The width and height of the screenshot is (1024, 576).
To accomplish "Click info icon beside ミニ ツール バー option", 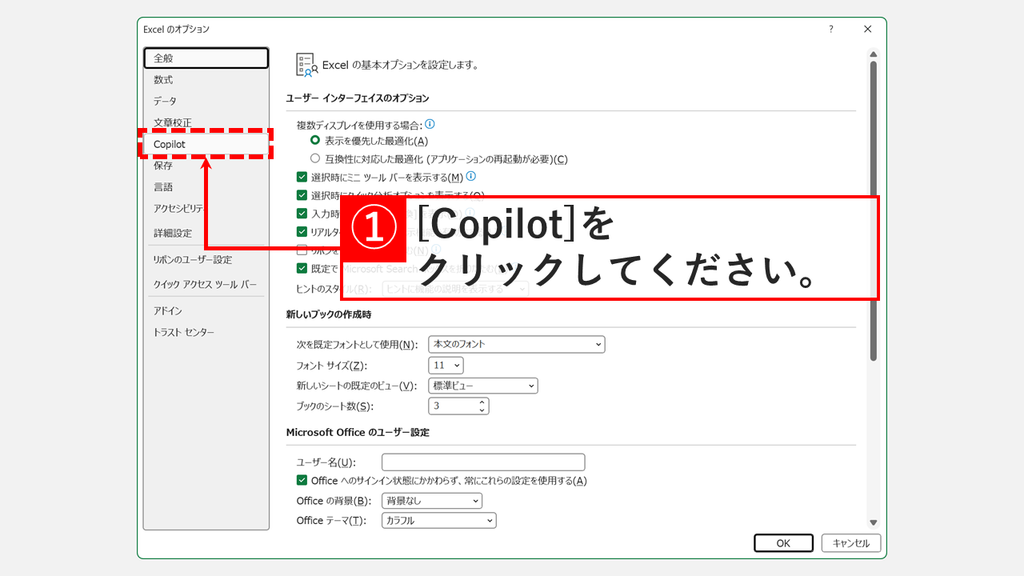I will pyautogui.click(x=471, y=176).
